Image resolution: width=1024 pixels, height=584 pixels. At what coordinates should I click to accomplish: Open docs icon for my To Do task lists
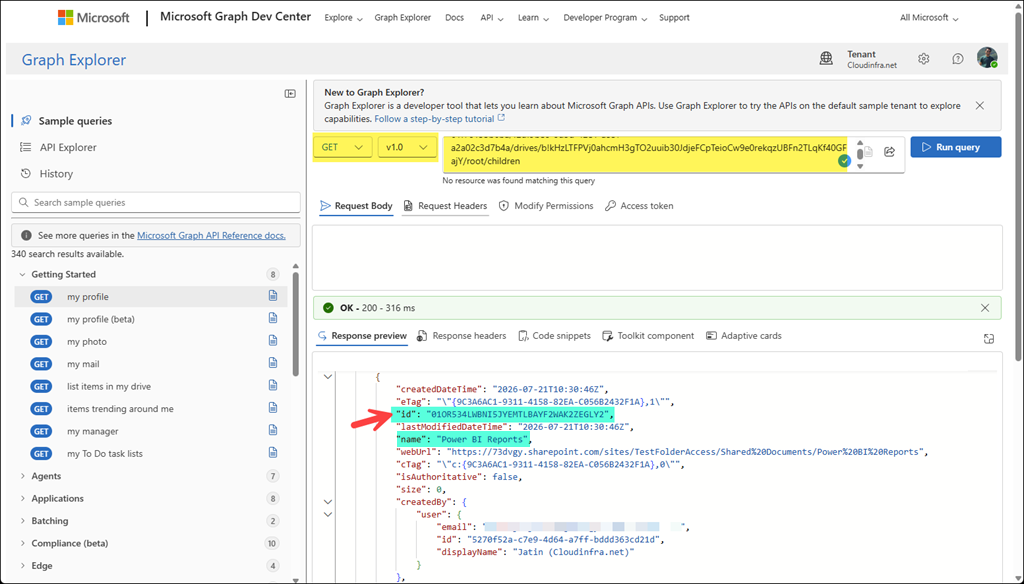pos(273,453)
